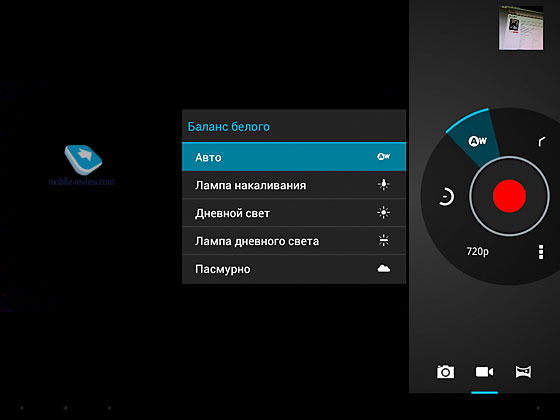
Task: Switch to video camera mode
Action: (x=484, y=372)
